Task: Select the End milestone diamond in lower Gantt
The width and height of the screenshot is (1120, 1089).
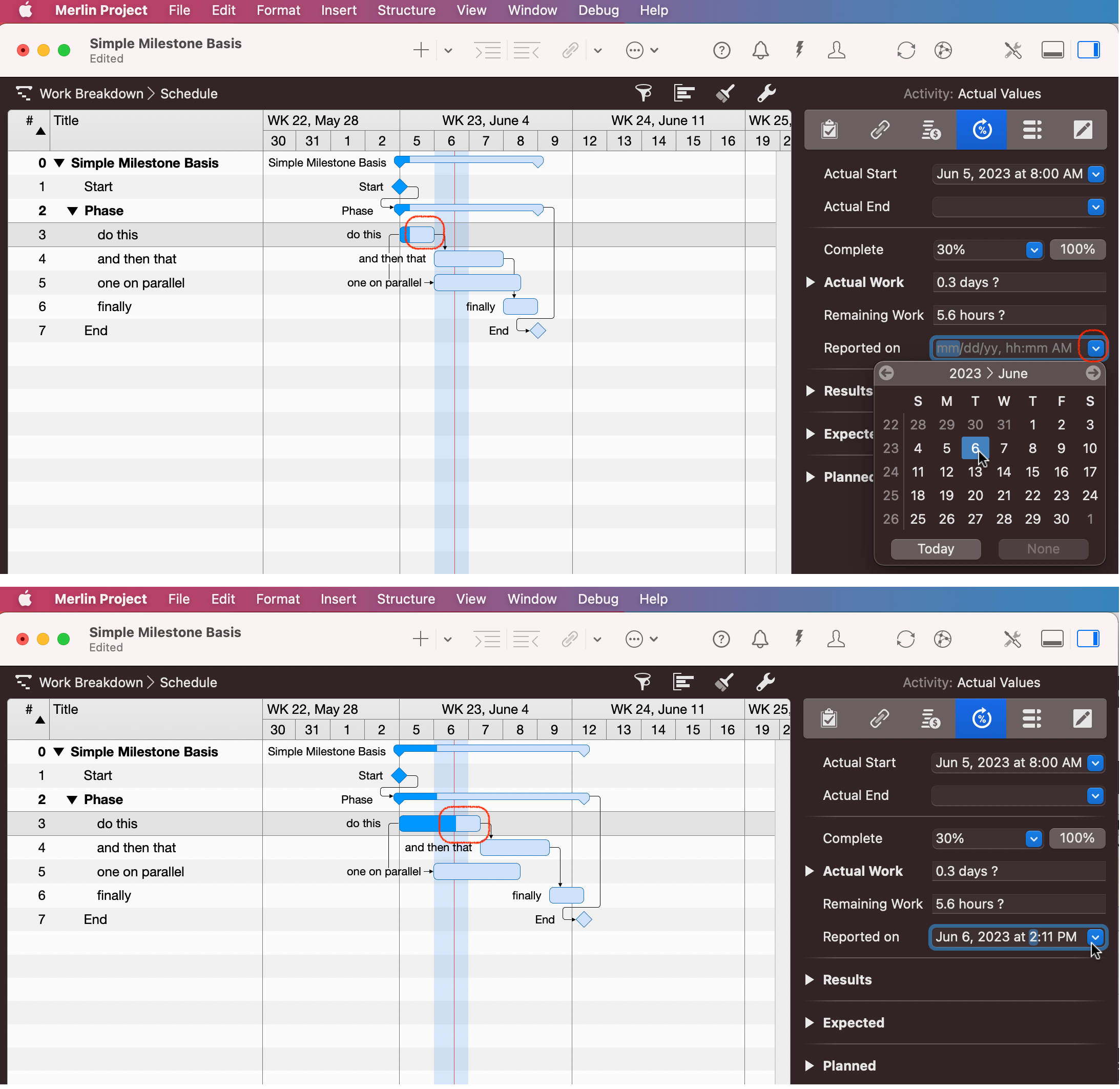Action: 584,920
